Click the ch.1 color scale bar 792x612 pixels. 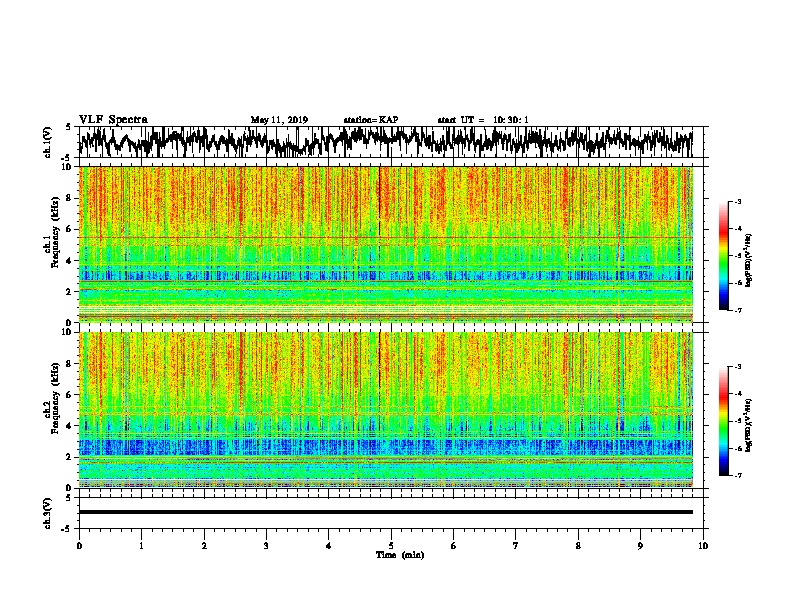click(x=723, y=256)
